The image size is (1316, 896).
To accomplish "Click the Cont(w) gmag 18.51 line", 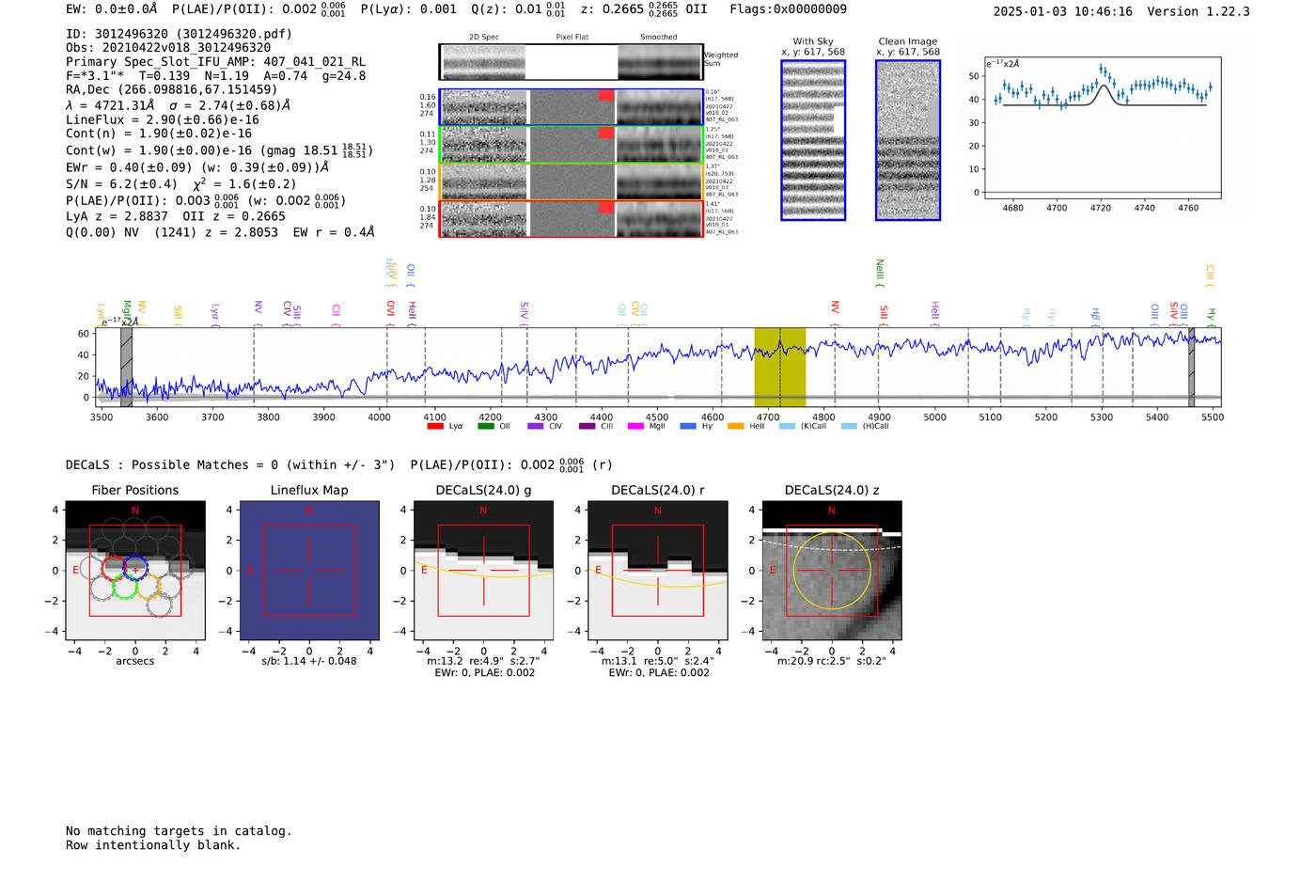I will coord(219,150).
